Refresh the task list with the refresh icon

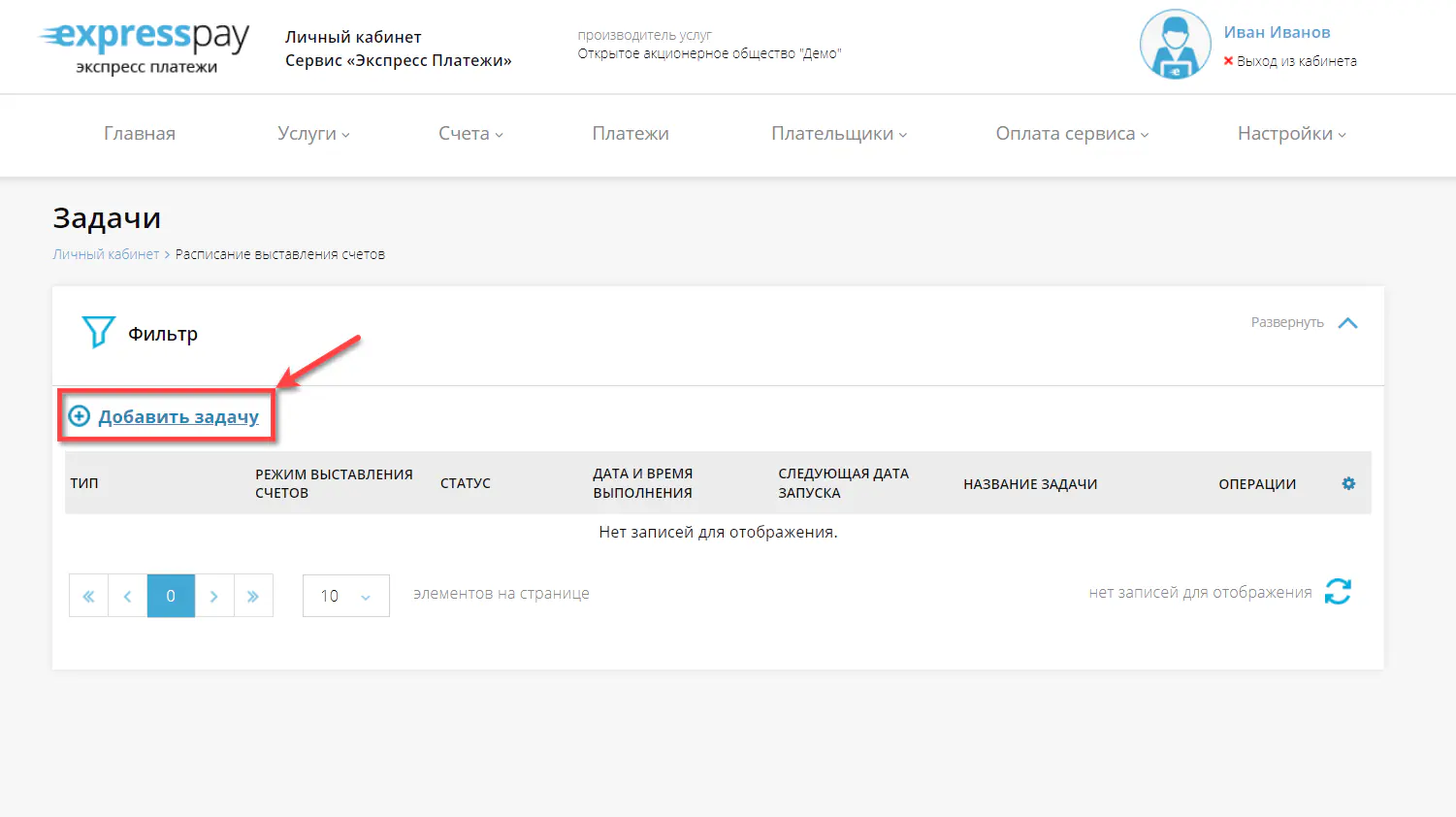(x=1338, y=591)
